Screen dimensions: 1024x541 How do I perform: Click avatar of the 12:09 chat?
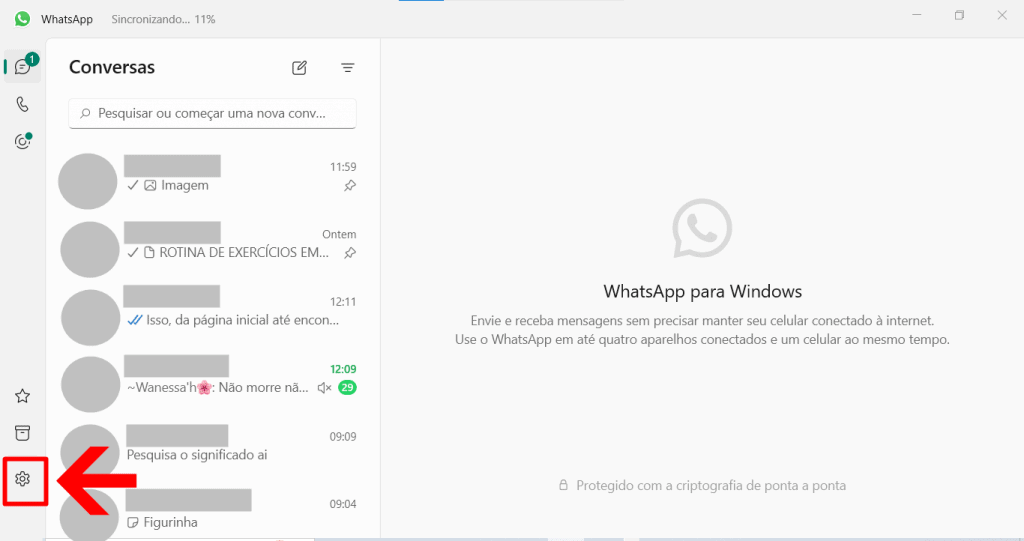click(x=90, y=384)
